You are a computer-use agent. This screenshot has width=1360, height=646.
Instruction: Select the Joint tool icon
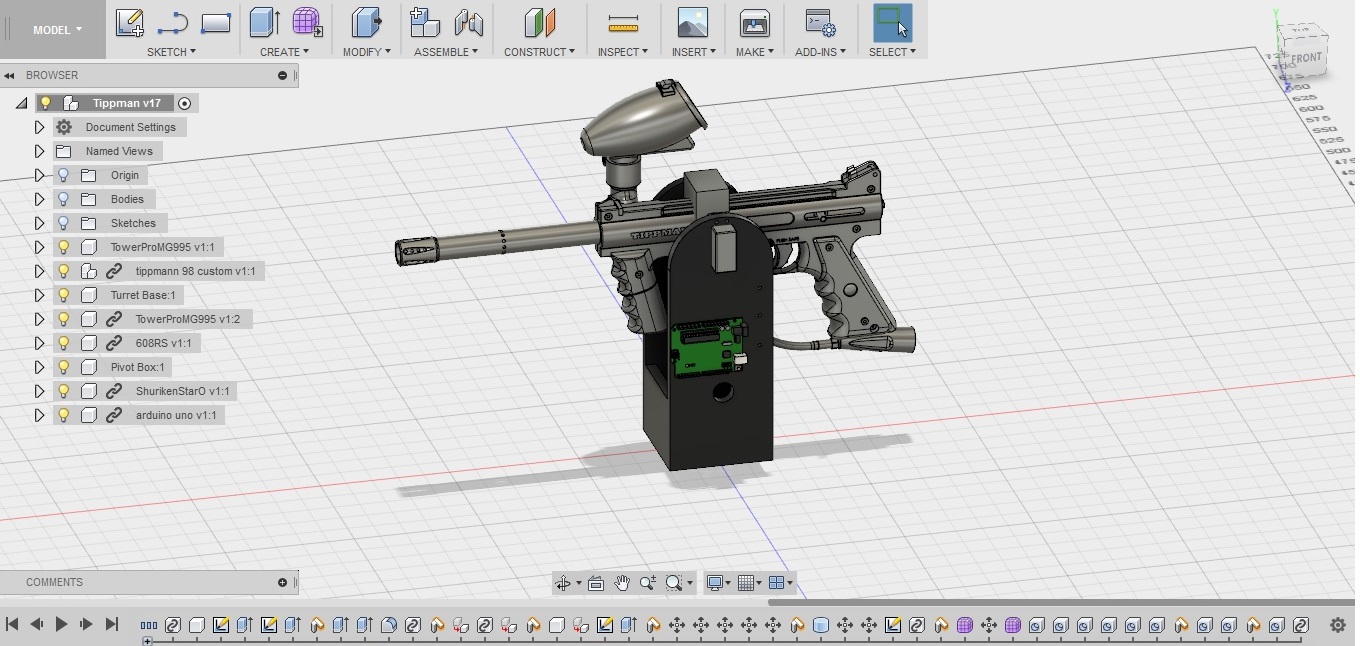(x=468, y=22)
